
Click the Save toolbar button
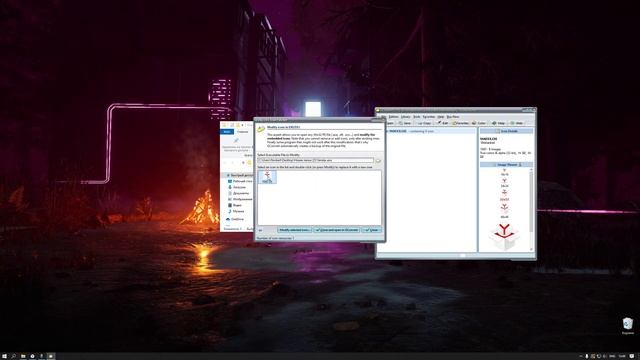click(405, 123)
